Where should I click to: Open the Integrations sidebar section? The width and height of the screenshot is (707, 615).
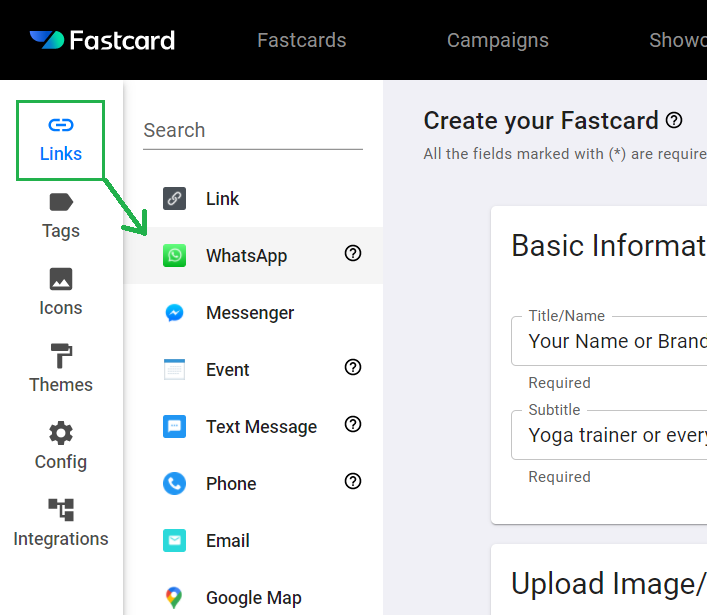[61, 523]
